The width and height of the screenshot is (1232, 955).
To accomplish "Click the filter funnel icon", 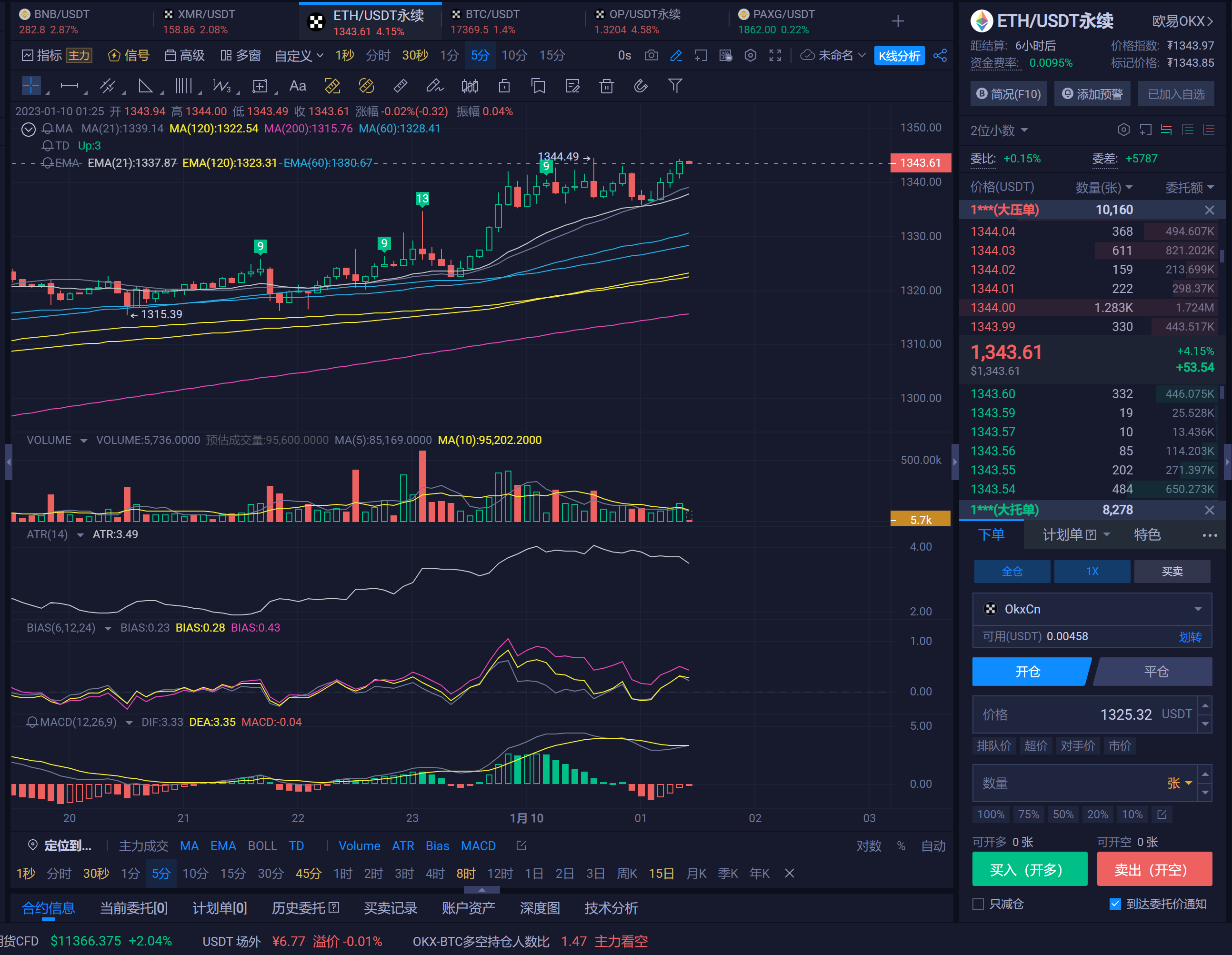I will coord(675,86).
